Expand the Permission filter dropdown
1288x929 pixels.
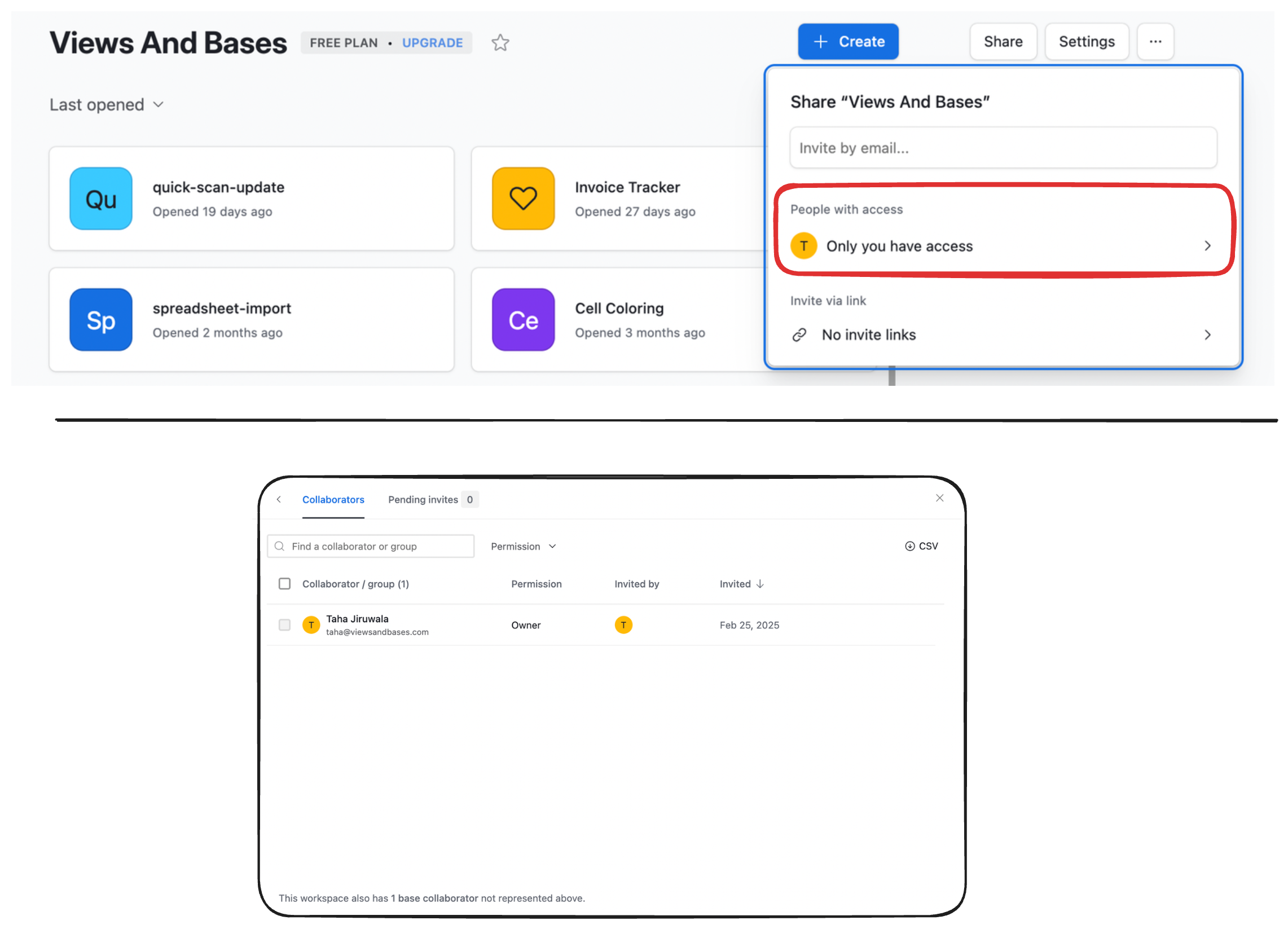[x=522, y=545]
